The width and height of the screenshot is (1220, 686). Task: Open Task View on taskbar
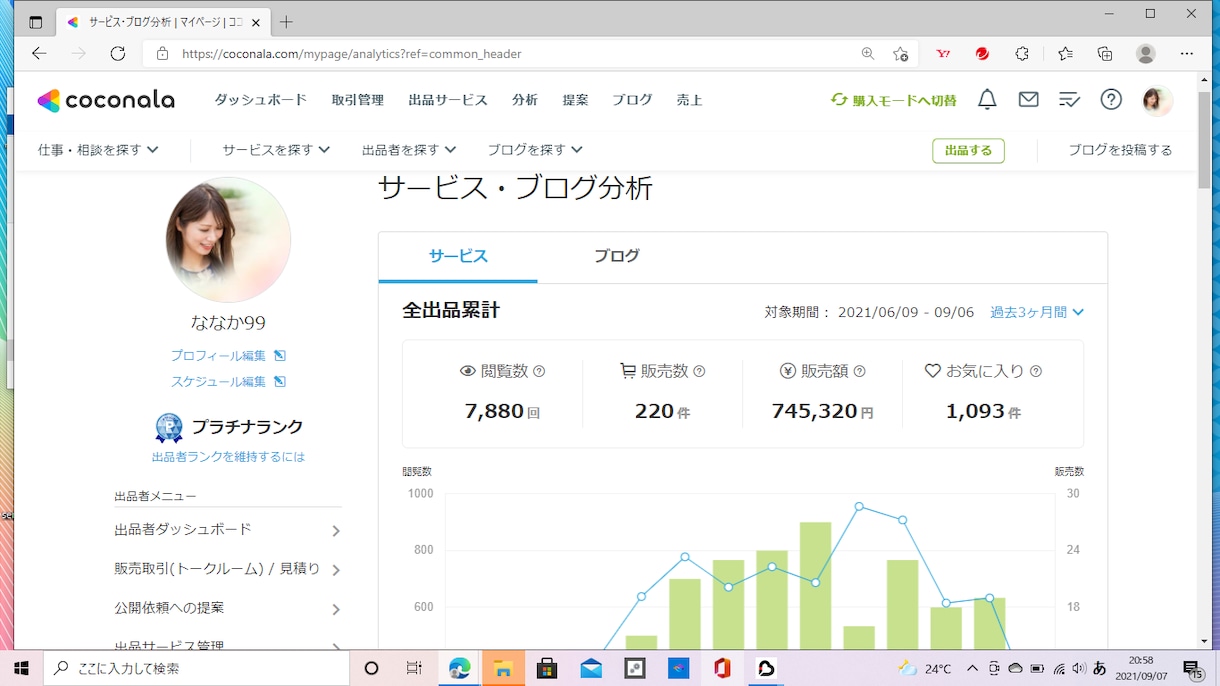click(x=414, y=668)
